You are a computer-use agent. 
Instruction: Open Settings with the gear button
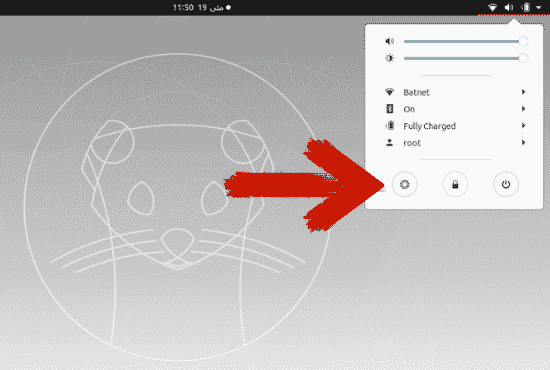click(x=404, y=184)
